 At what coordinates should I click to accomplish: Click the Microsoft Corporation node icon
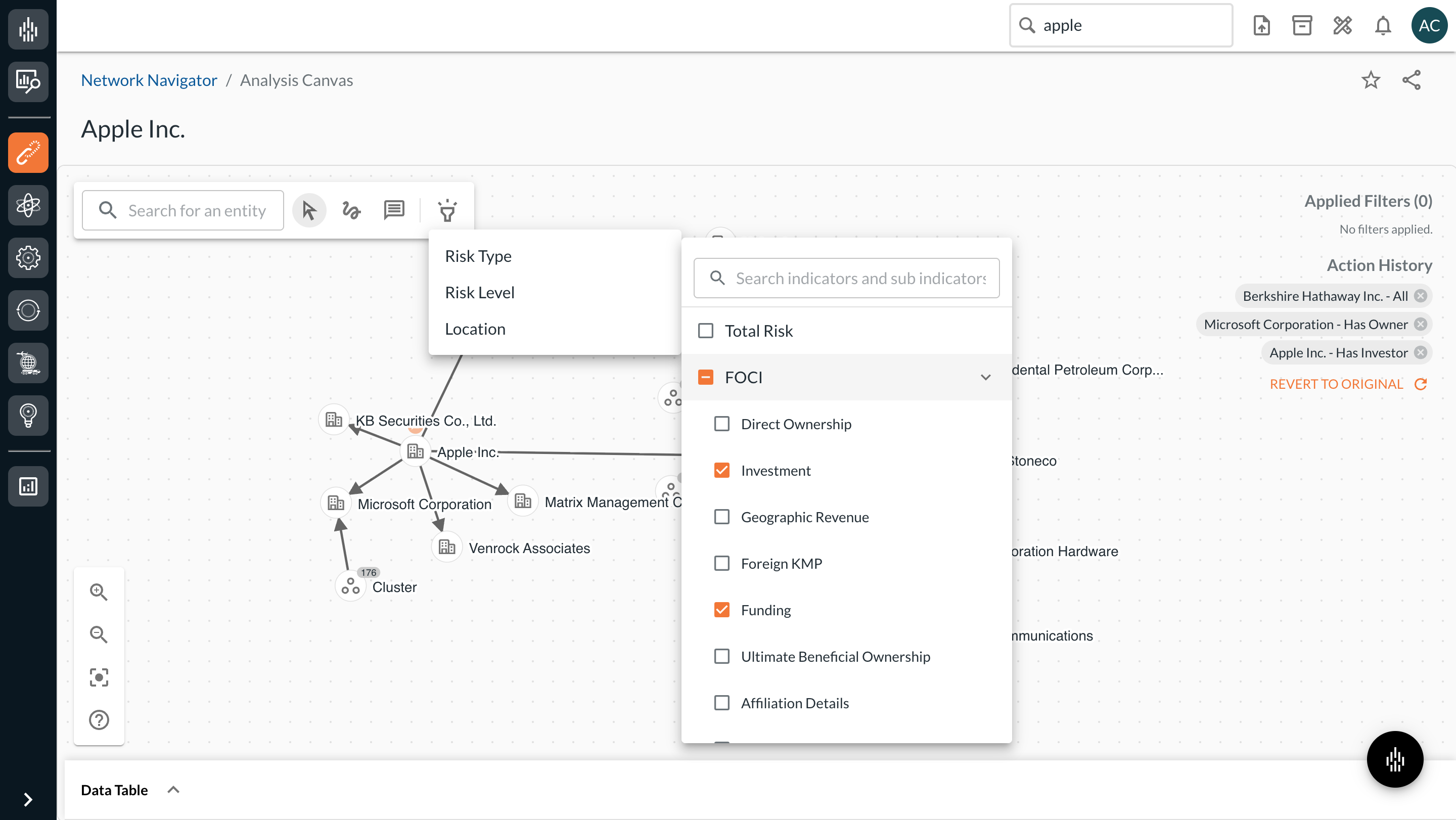pyautogui.click(x=336, y=503)
